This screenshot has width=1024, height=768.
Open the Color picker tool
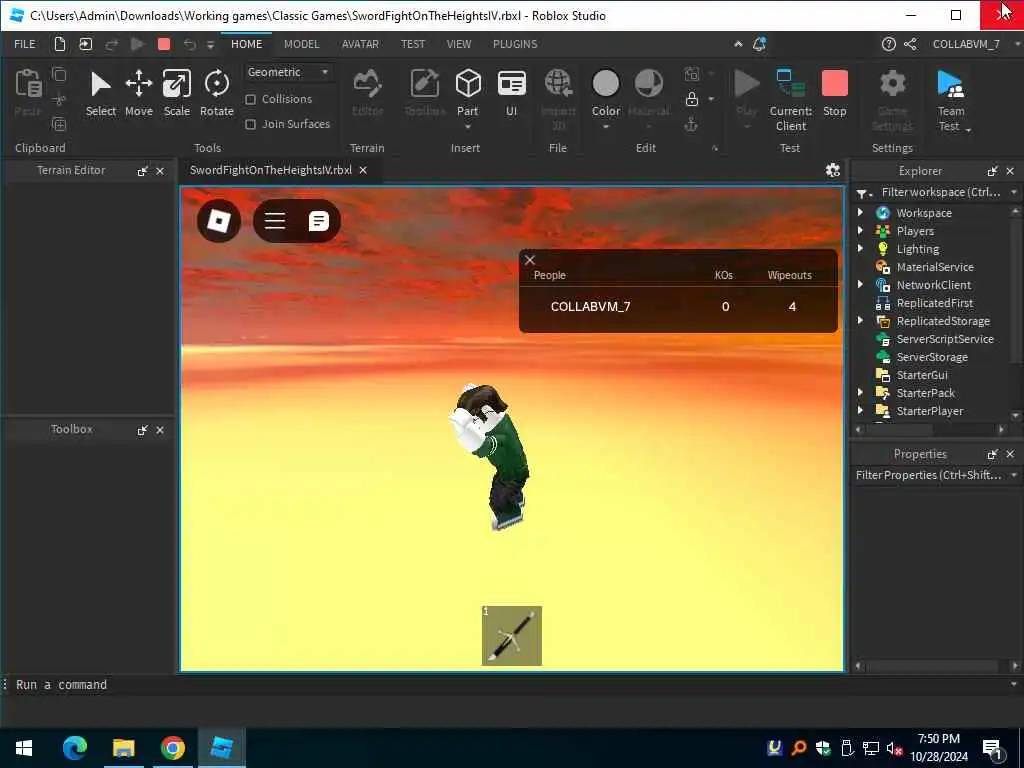click(x=605, y=93)
